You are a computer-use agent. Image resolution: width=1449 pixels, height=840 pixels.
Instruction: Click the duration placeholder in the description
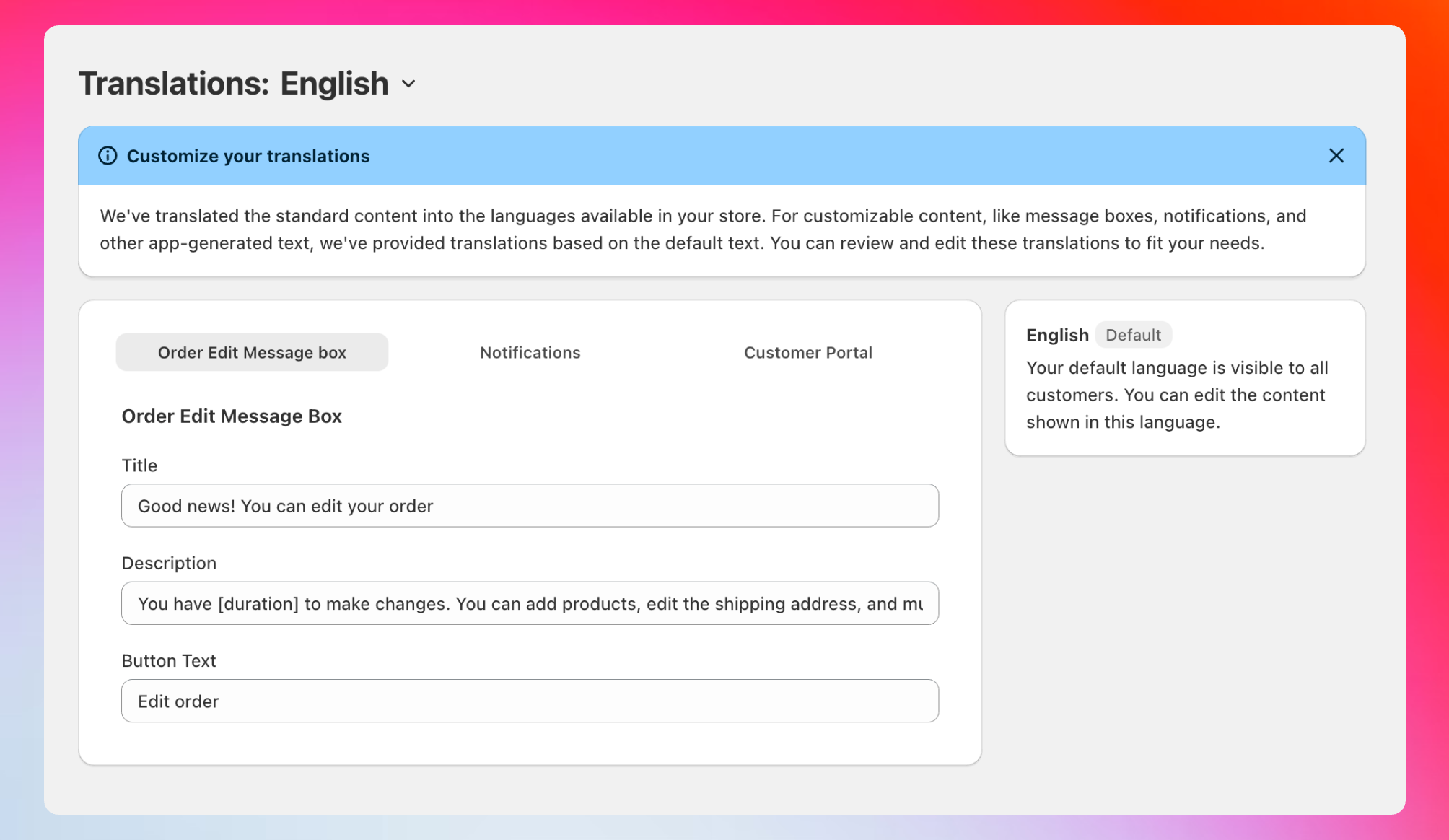point(258,603)
